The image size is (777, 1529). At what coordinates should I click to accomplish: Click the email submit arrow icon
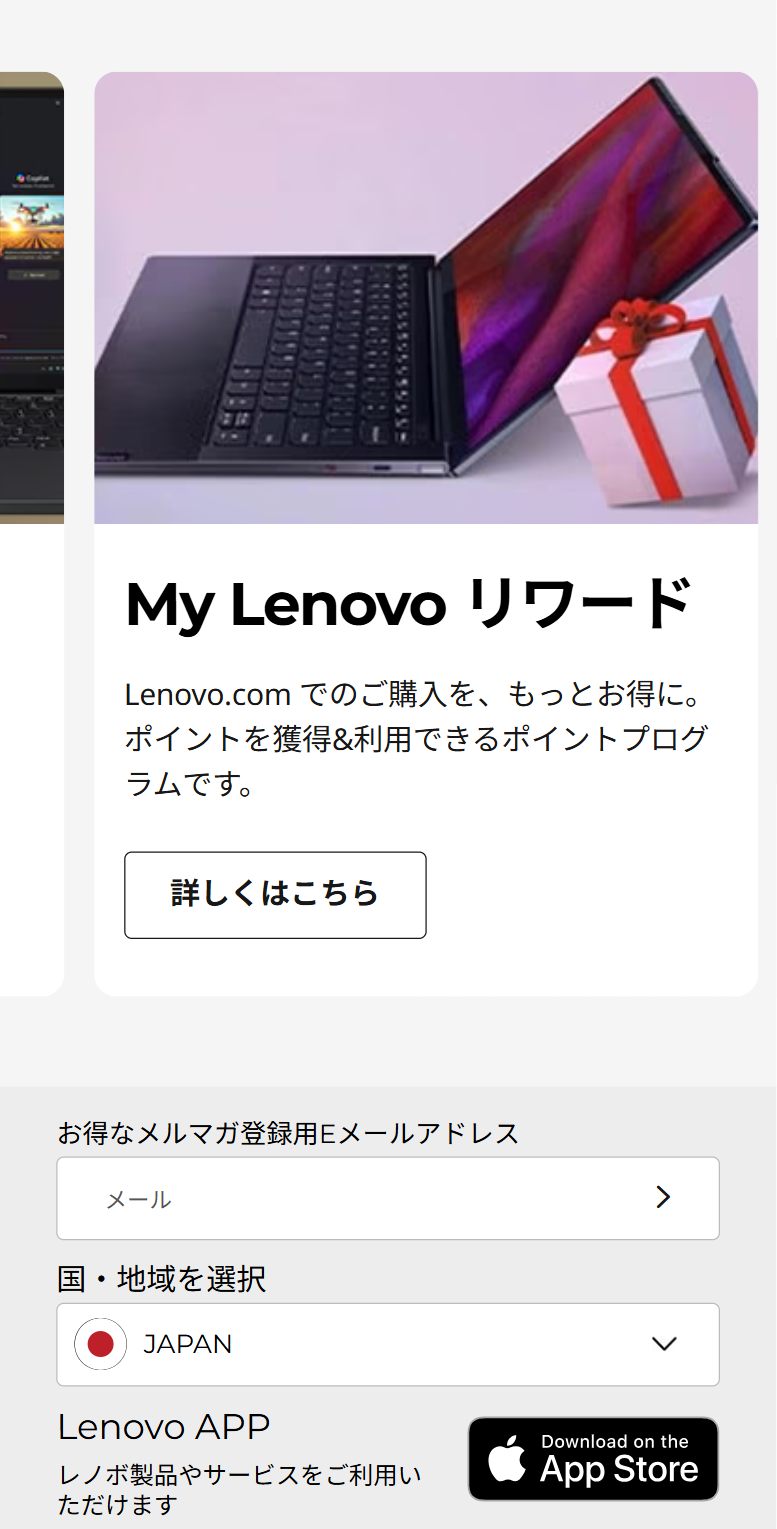point(663,1197)
